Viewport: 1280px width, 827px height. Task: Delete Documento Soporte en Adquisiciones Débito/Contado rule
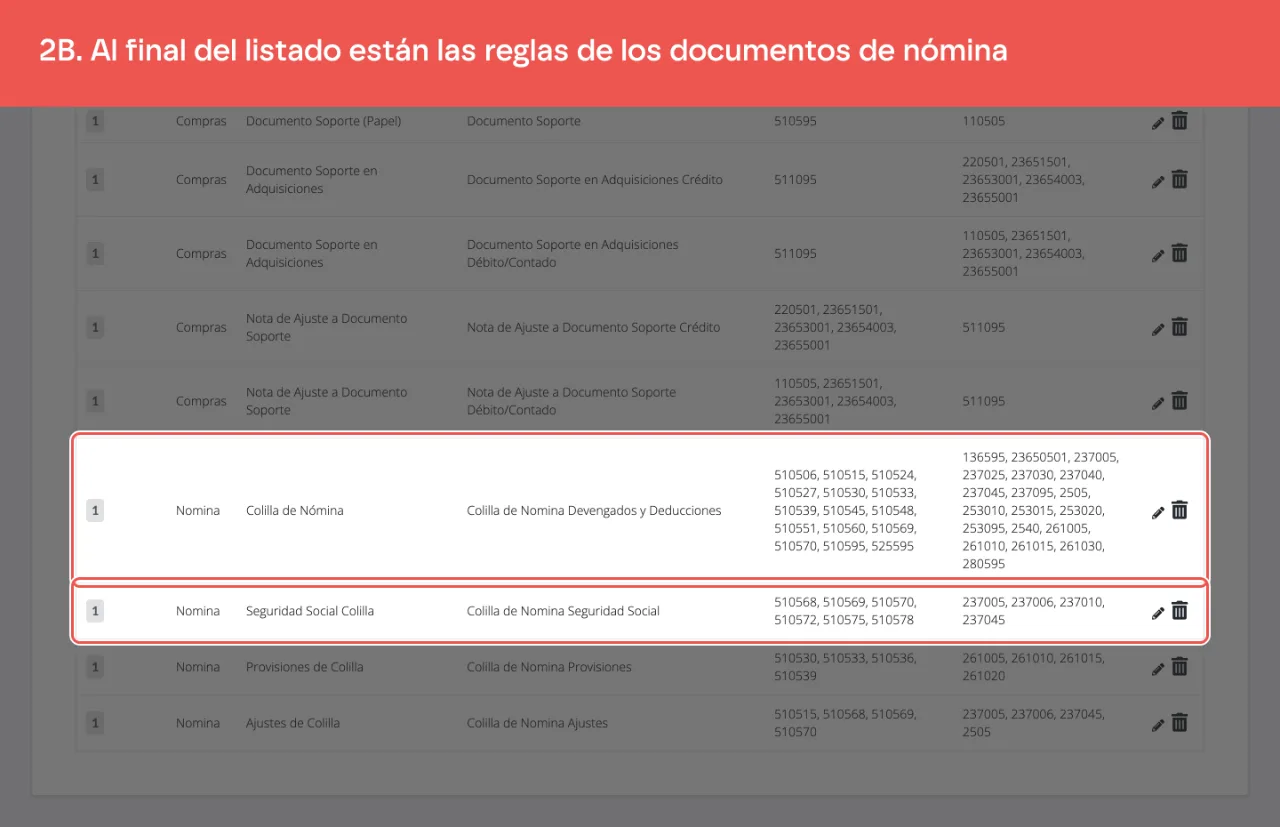[1180, 254]
